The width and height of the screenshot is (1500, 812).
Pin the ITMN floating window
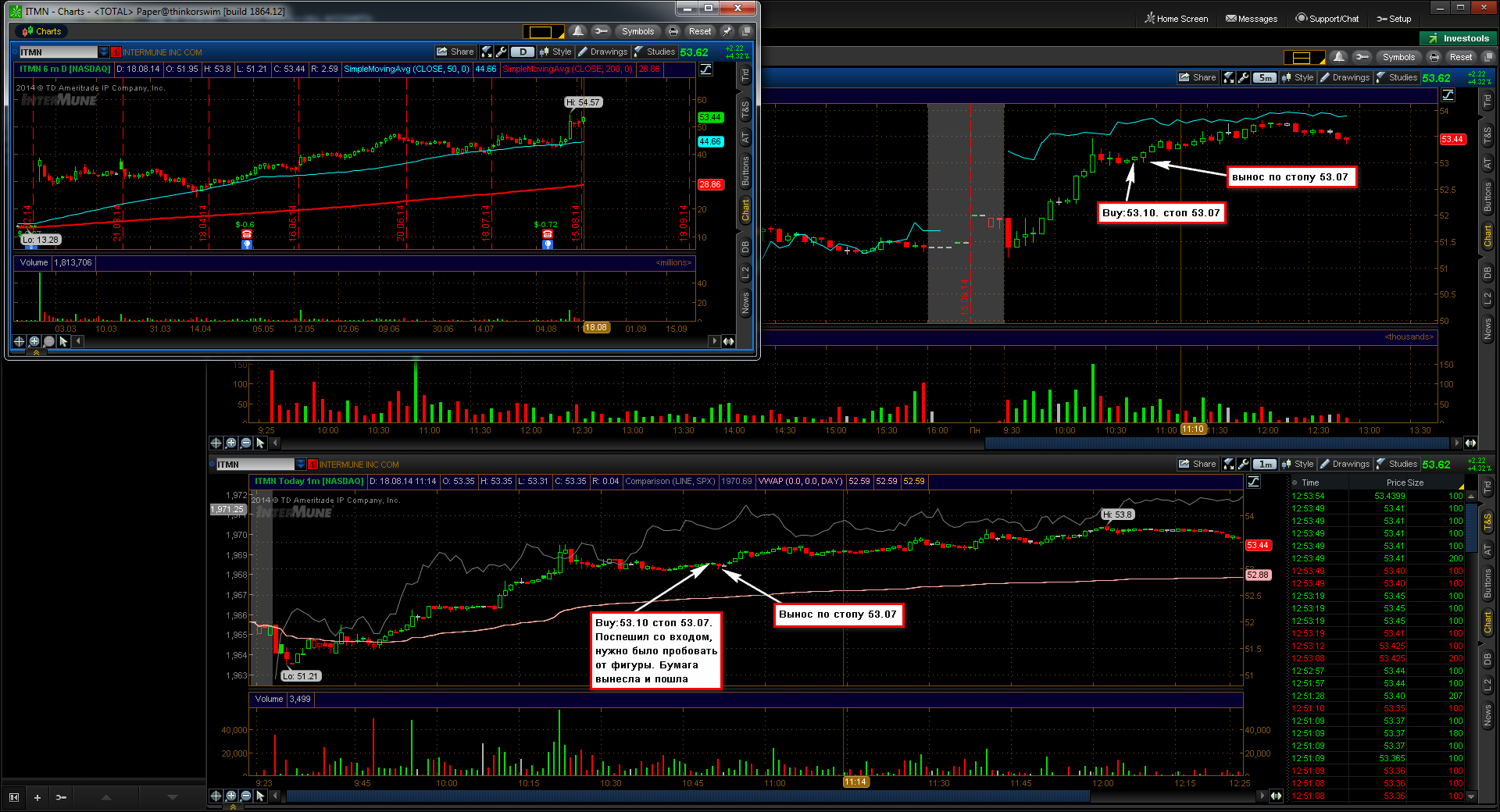coord(727,31)
